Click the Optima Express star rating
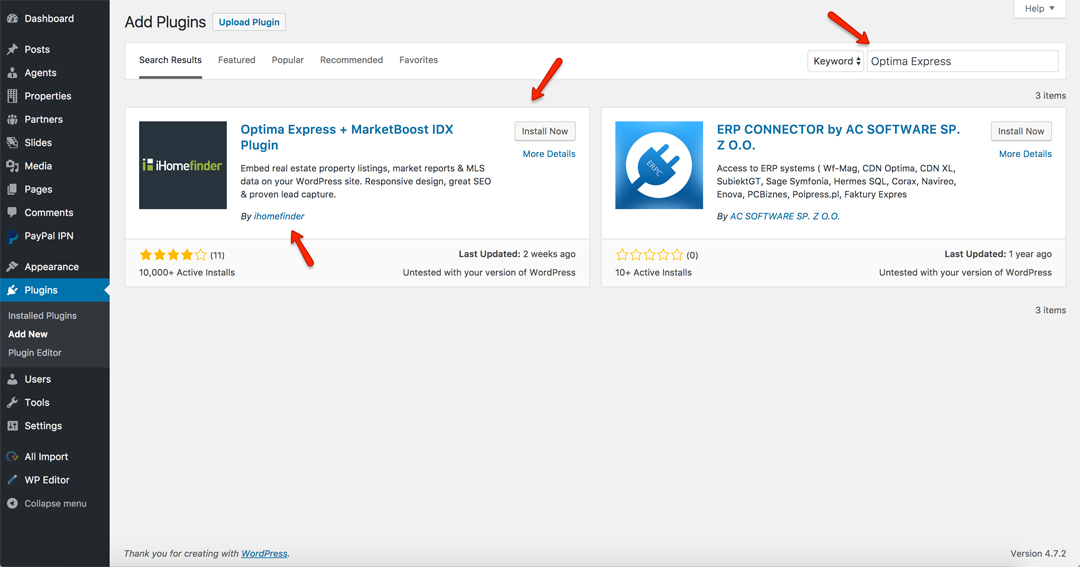The image size is (1080, 567). pos(173,255)
